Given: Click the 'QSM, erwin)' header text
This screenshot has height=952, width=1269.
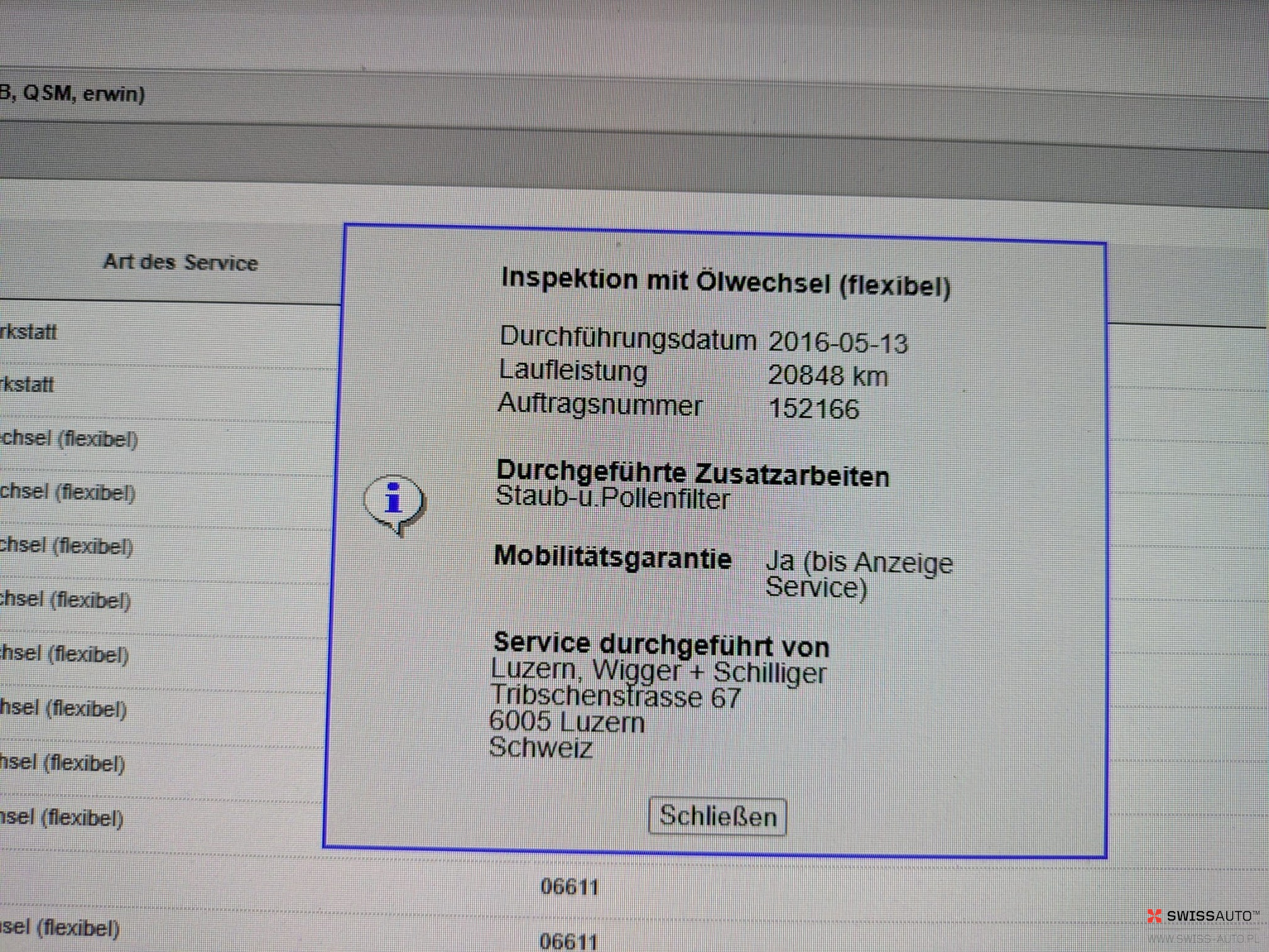Looking at the screenshot, I should click(83, 94).
